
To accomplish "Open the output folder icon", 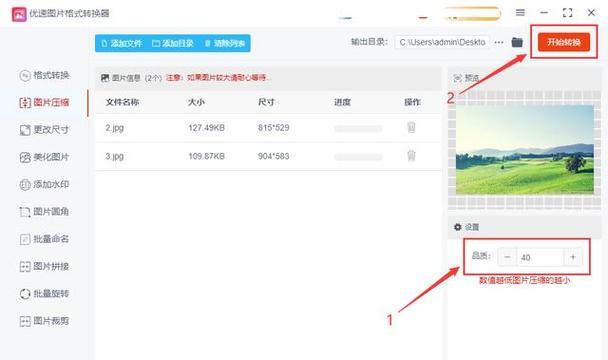I will 517,42.
